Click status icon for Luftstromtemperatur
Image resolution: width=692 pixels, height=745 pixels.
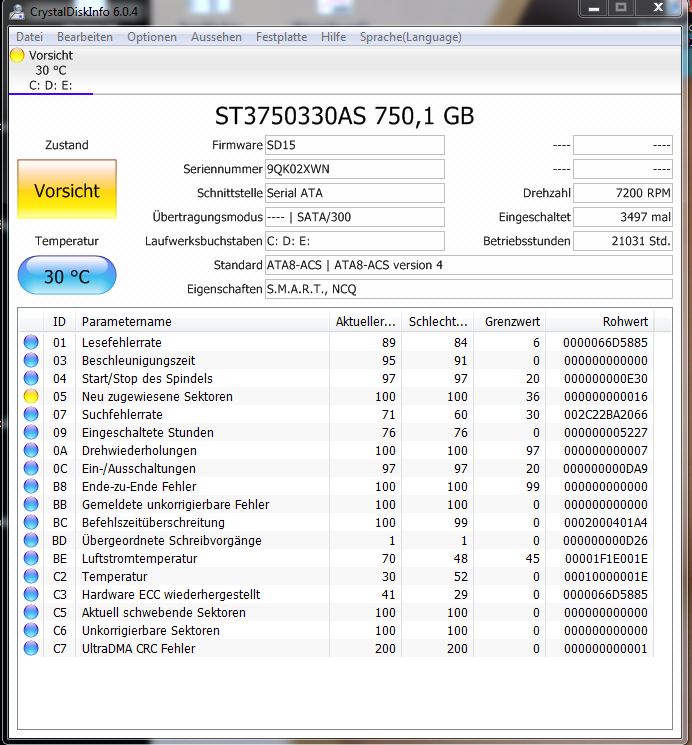tap(31, 558)
